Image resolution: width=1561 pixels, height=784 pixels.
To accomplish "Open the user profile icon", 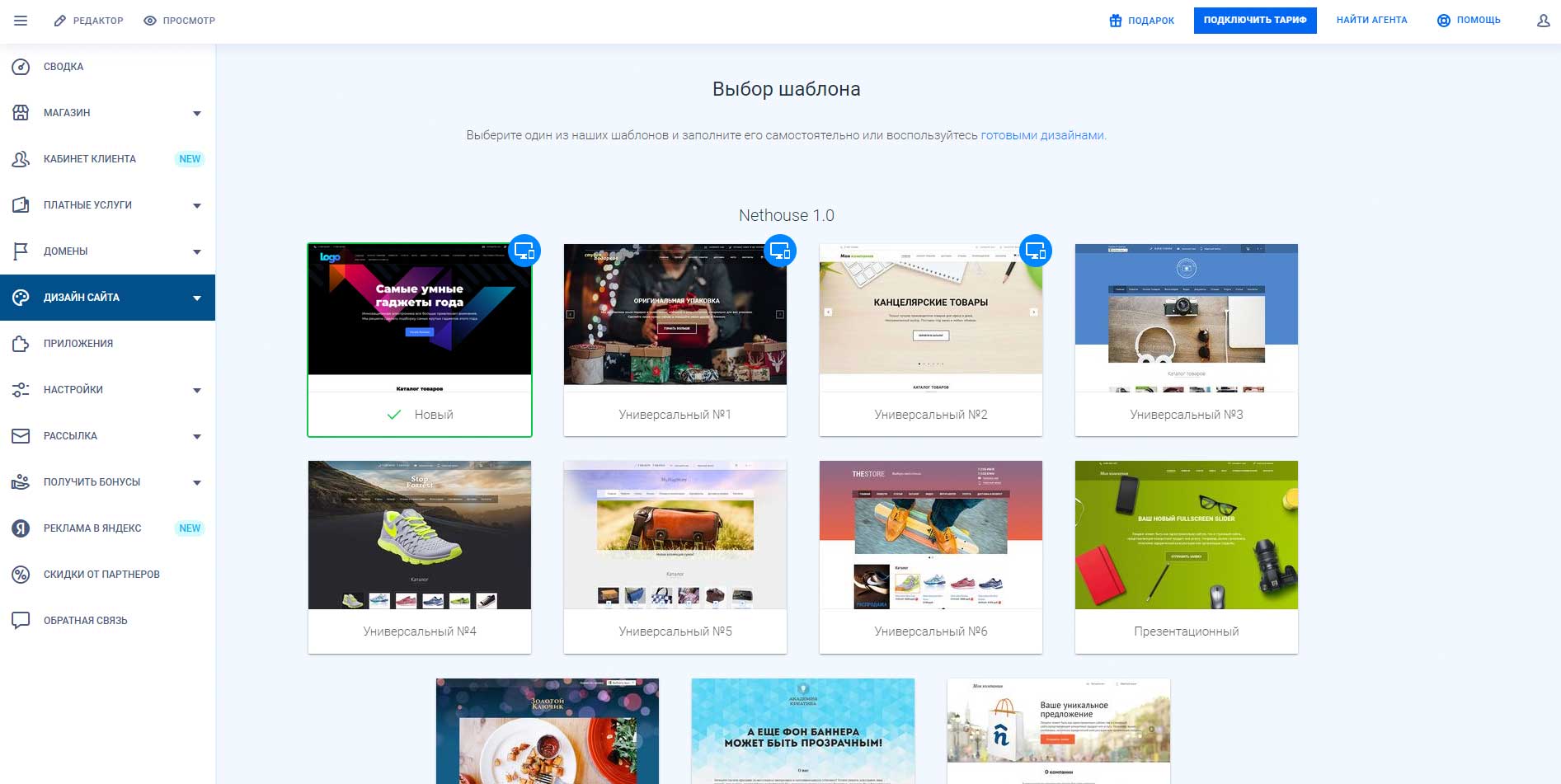I will pyautogui.click(x=1543, y=21).
